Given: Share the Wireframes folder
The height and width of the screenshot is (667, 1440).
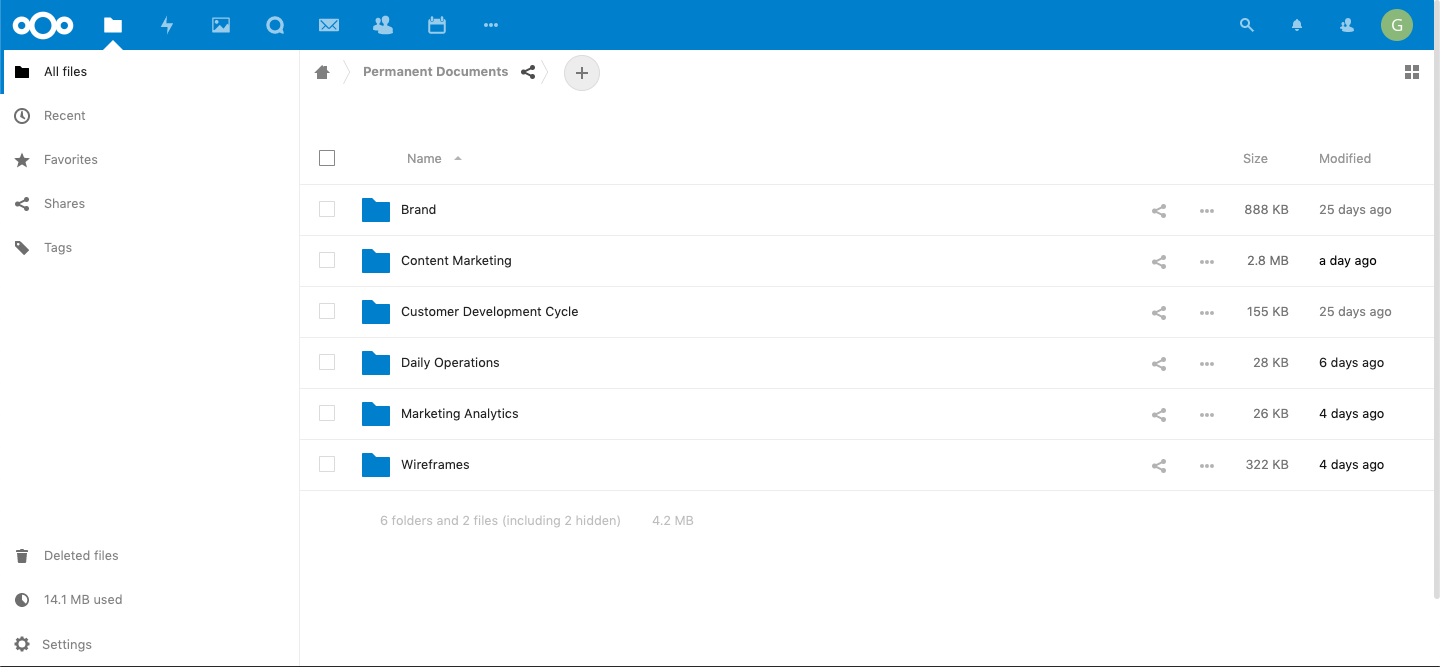Looking at the screenshot, I should (x=1159, y=465).
